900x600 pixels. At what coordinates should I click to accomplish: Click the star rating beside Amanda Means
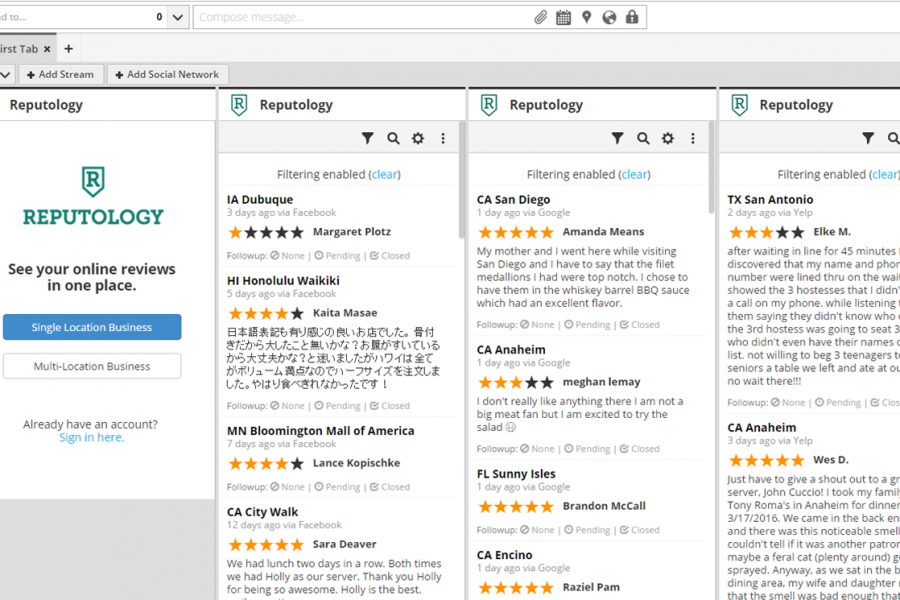515,233
